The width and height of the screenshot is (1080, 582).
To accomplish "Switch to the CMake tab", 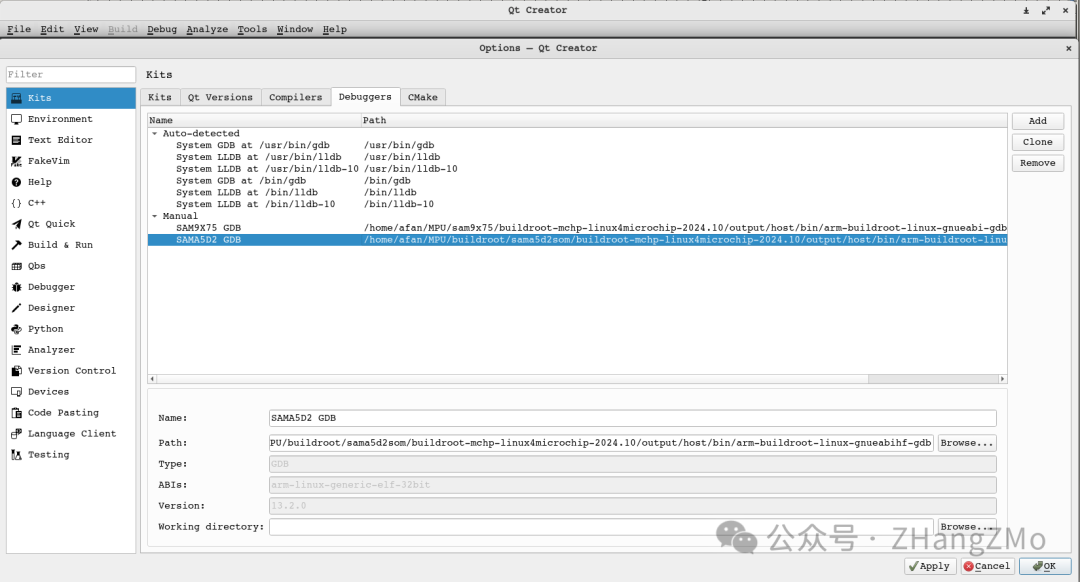I will pos(423,97).
